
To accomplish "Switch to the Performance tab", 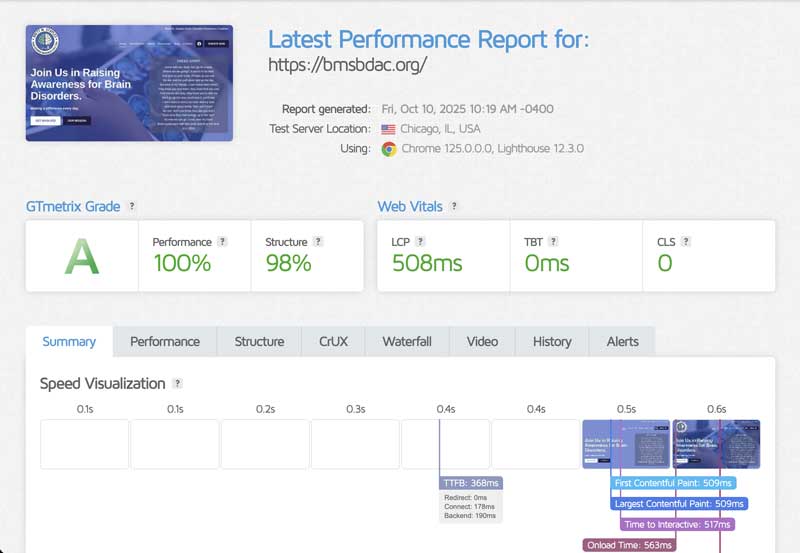I will (165, 342).
